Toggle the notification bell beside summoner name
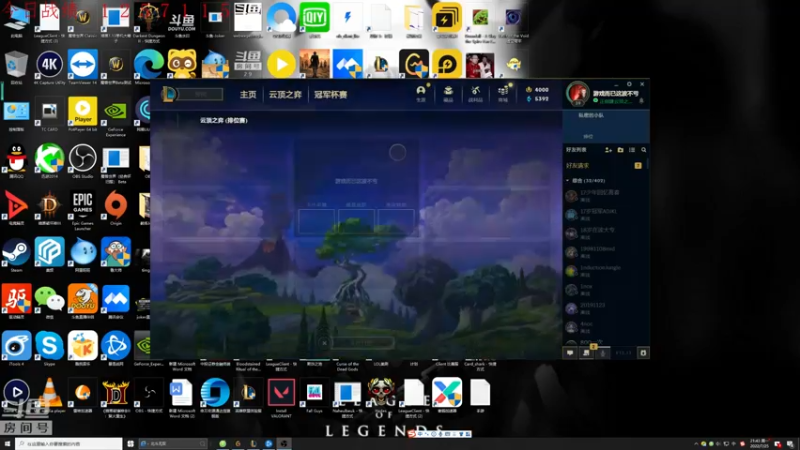Viewport: 800px width, 450px height. click(641, 101)
